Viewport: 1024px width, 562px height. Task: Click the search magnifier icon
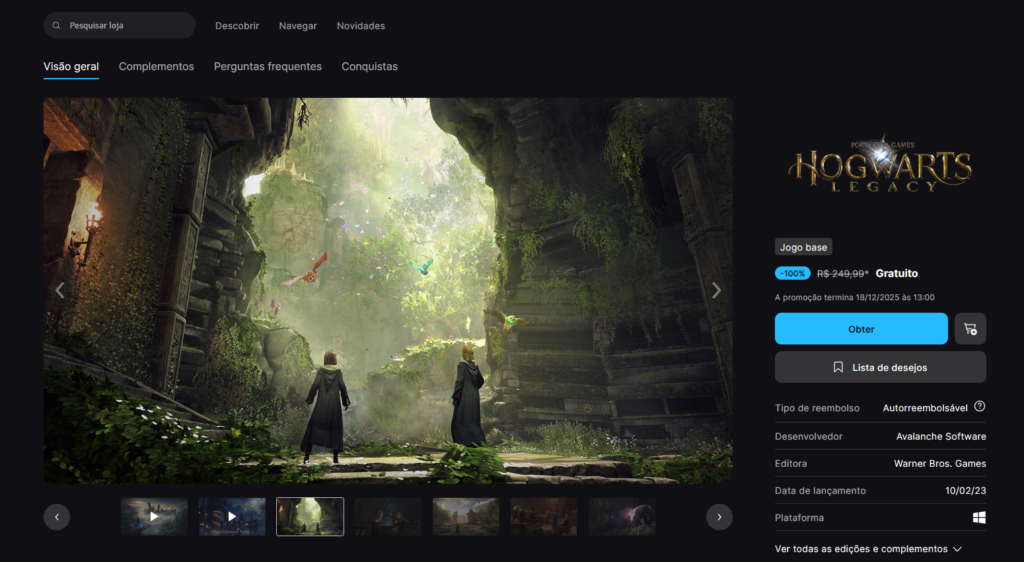click(56, 25)
